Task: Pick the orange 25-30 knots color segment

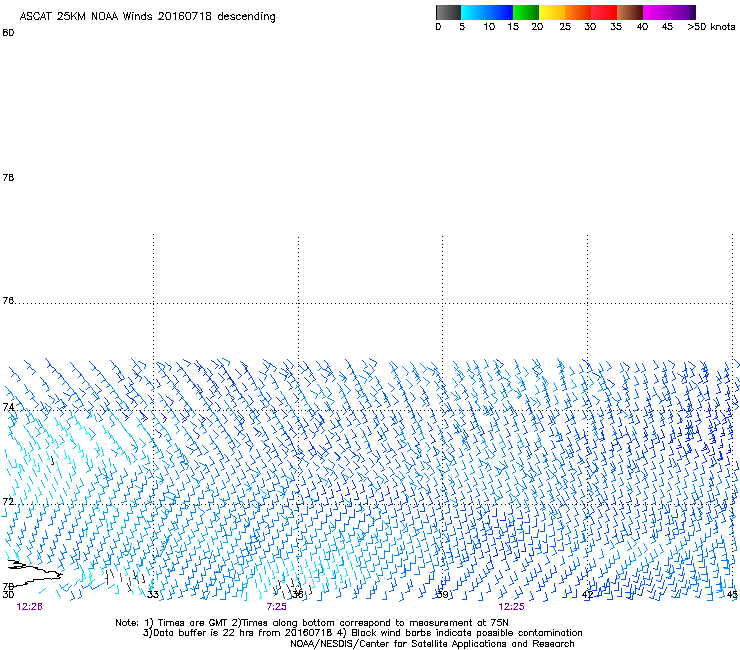Action: pyautogui.click(x=578, y=12)
